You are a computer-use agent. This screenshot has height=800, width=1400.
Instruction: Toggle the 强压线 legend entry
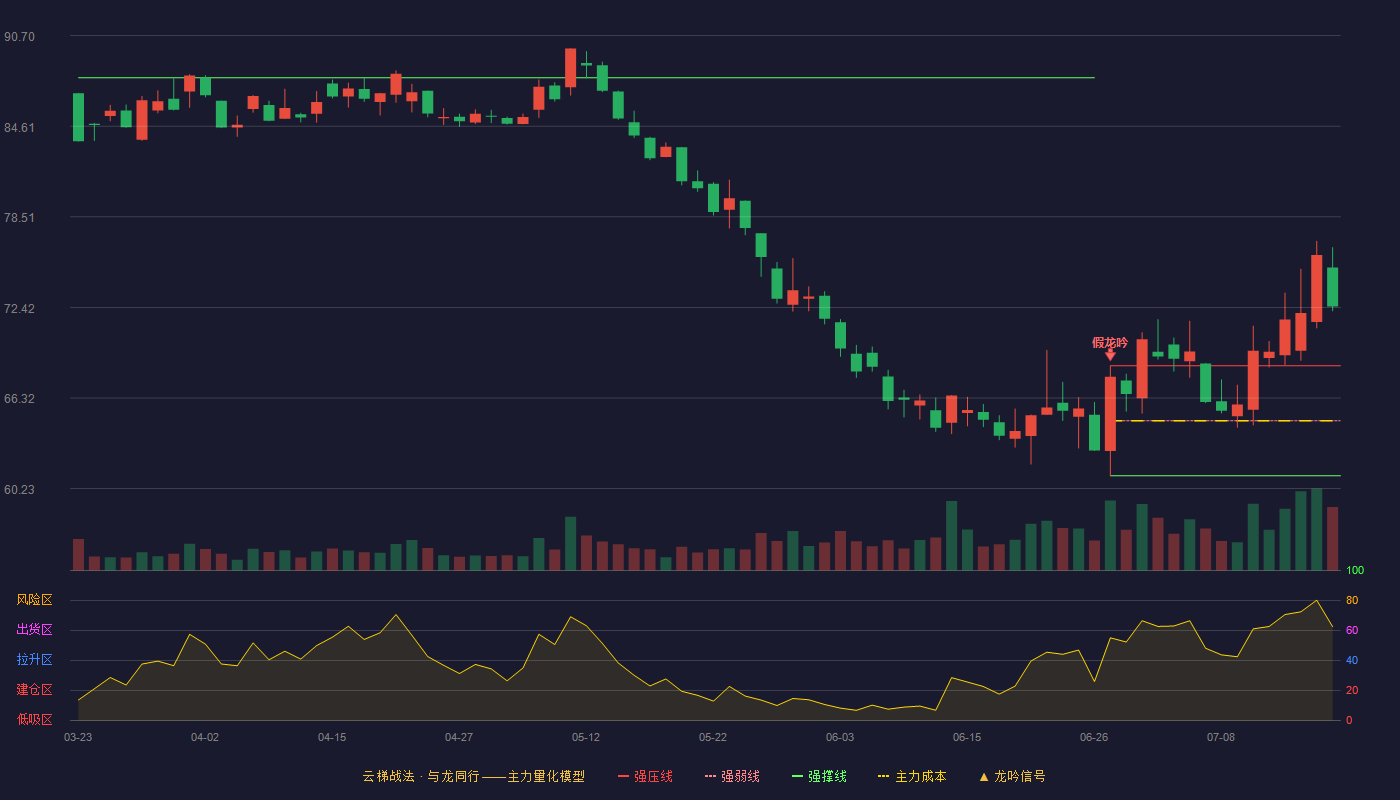(x=645, y=776)
